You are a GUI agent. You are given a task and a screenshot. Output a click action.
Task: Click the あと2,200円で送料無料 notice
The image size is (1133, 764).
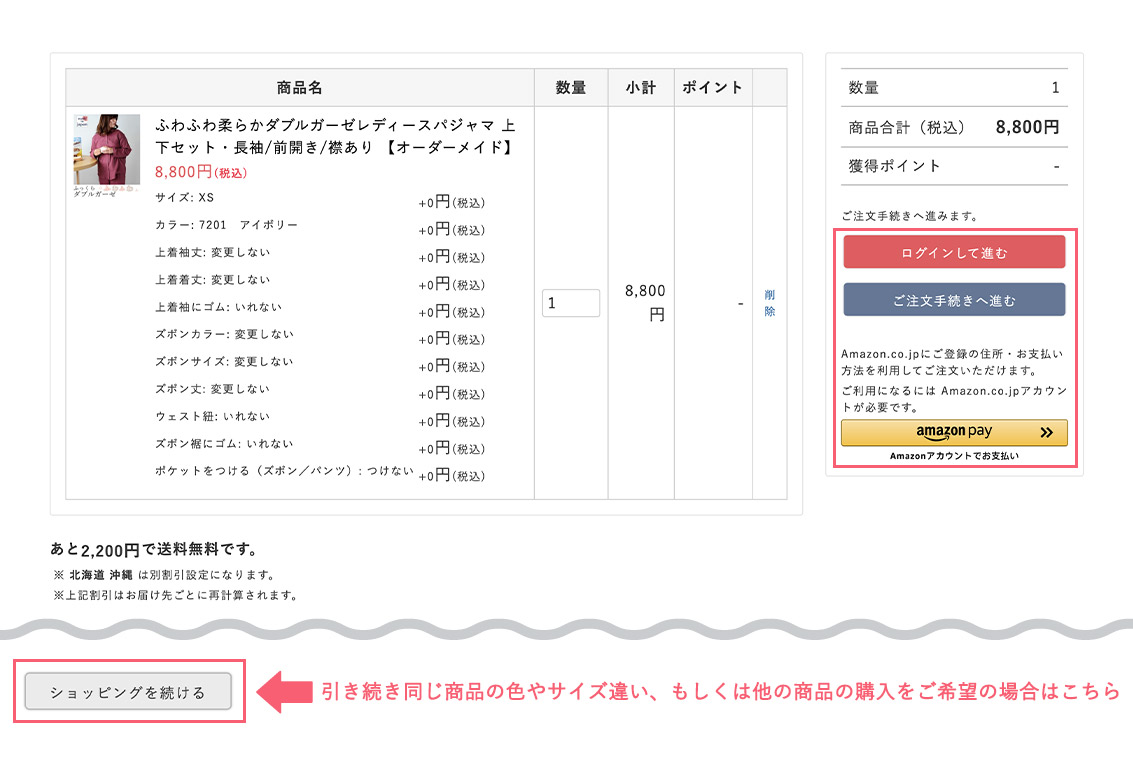pyautogui.click(x=154, y=549)
